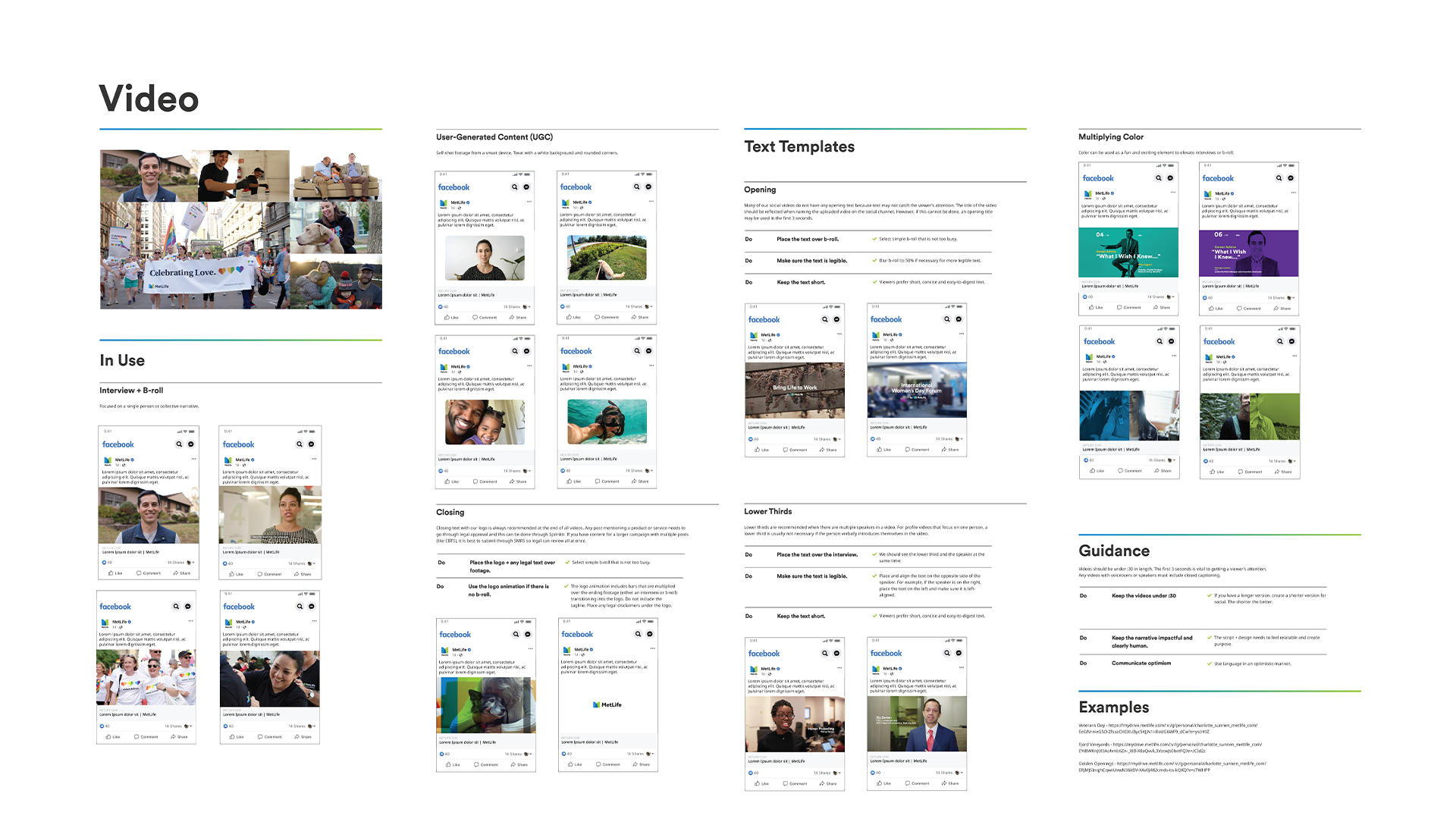Click facebook logo on blue building color post
Viewport: 1456px width, 819px height.
click(1099, 342)
